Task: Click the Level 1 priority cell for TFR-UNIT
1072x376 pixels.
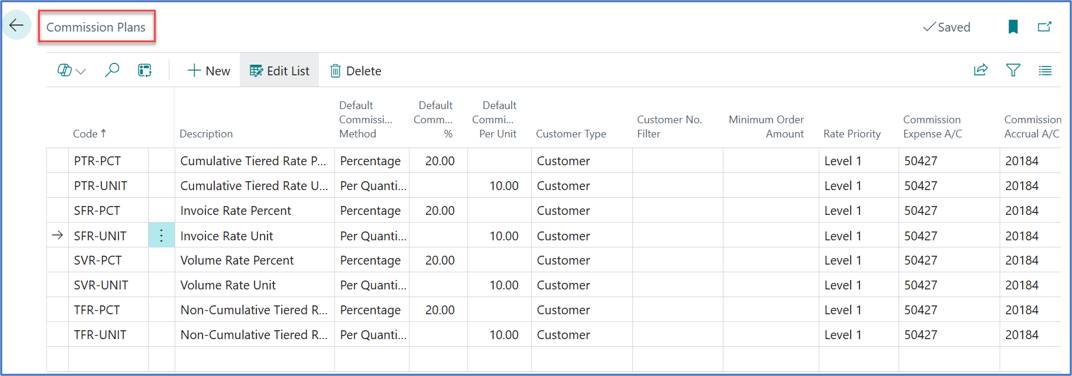Action: point(859,335)
